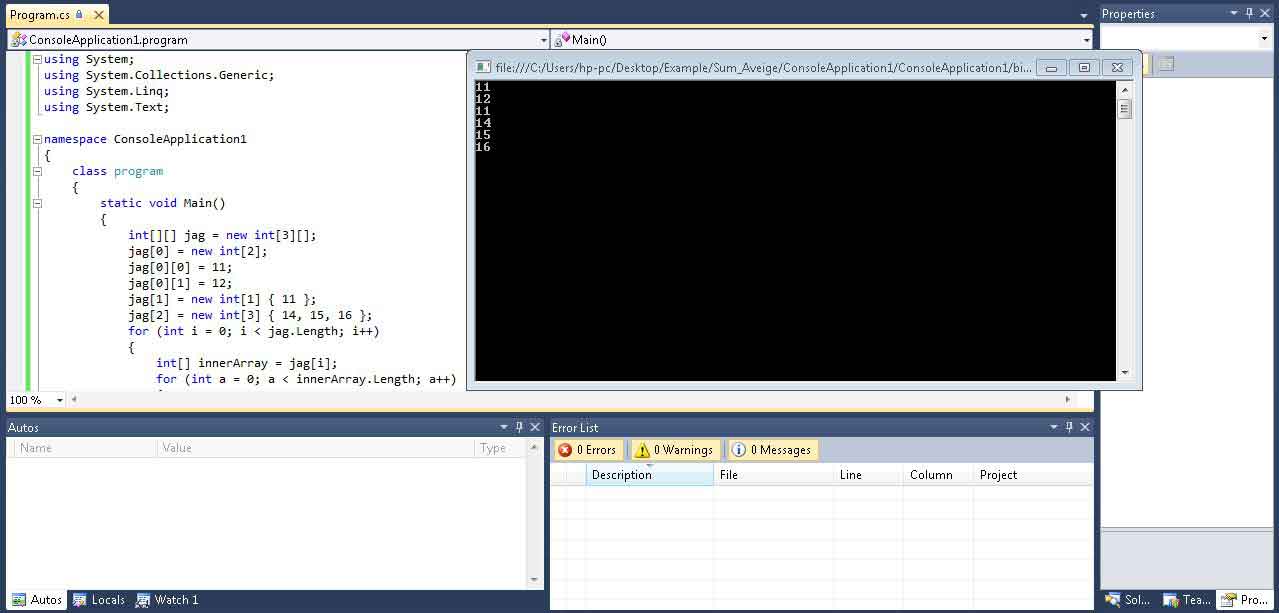Click the Properties panel pushpin icon

[1249, 13]
